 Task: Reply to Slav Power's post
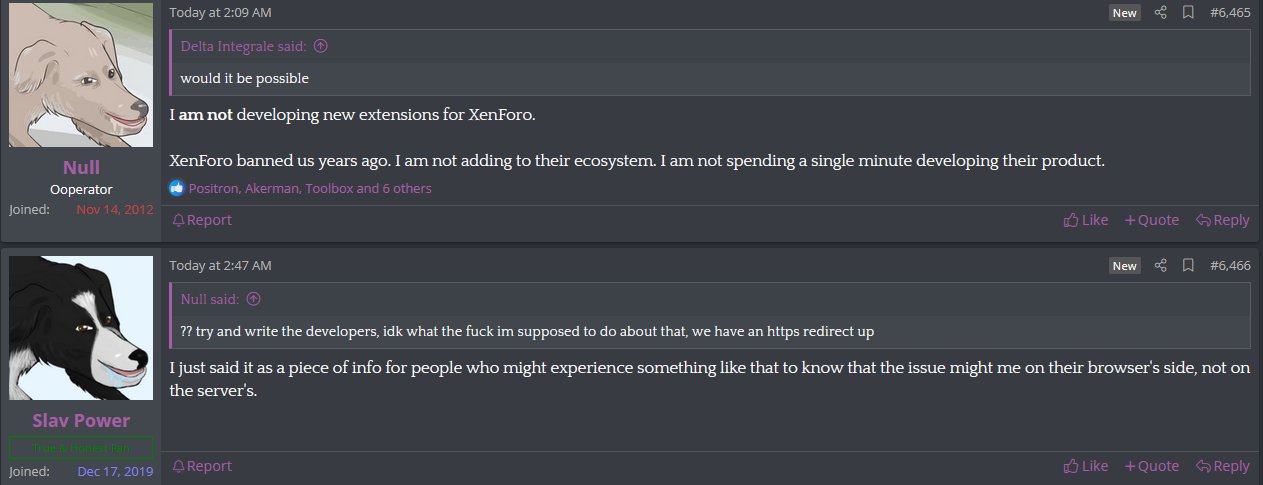coord(1223,466)
